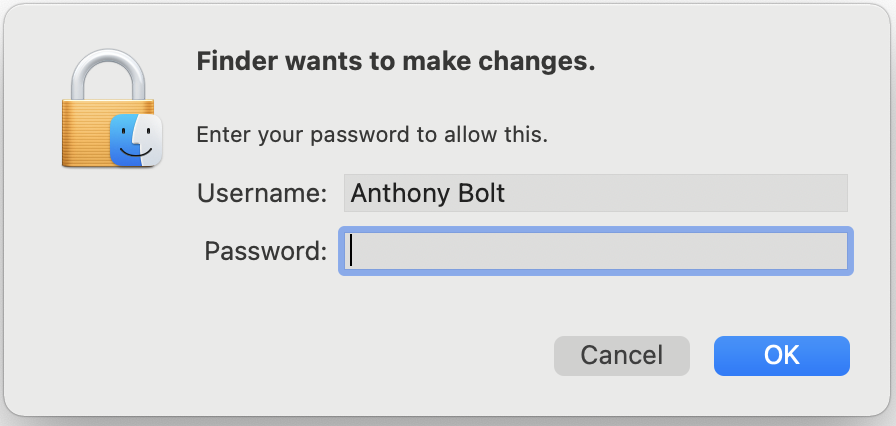Click the Finder face badge icon

[135, 139]
